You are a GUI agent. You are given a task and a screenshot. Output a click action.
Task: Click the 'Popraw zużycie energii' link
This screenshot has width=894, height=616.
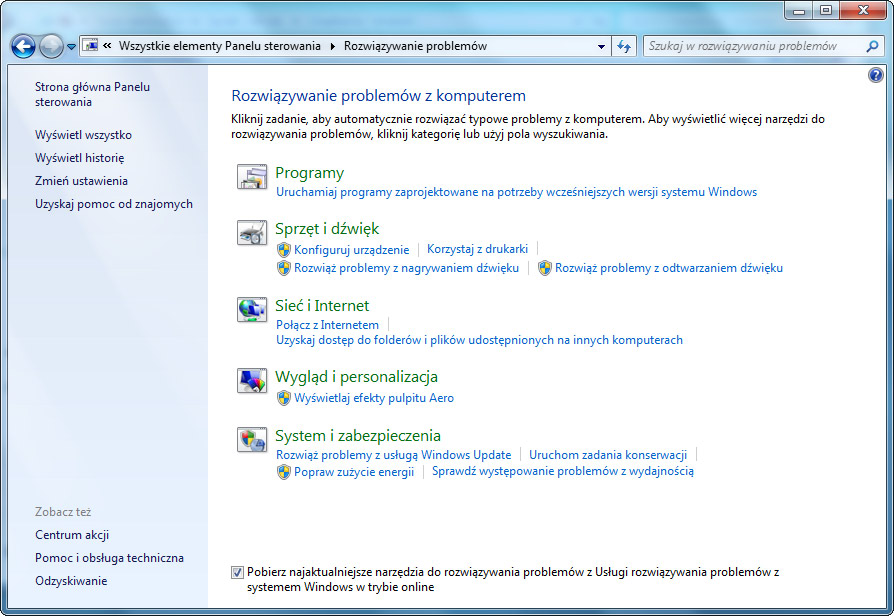pos(354,472)
